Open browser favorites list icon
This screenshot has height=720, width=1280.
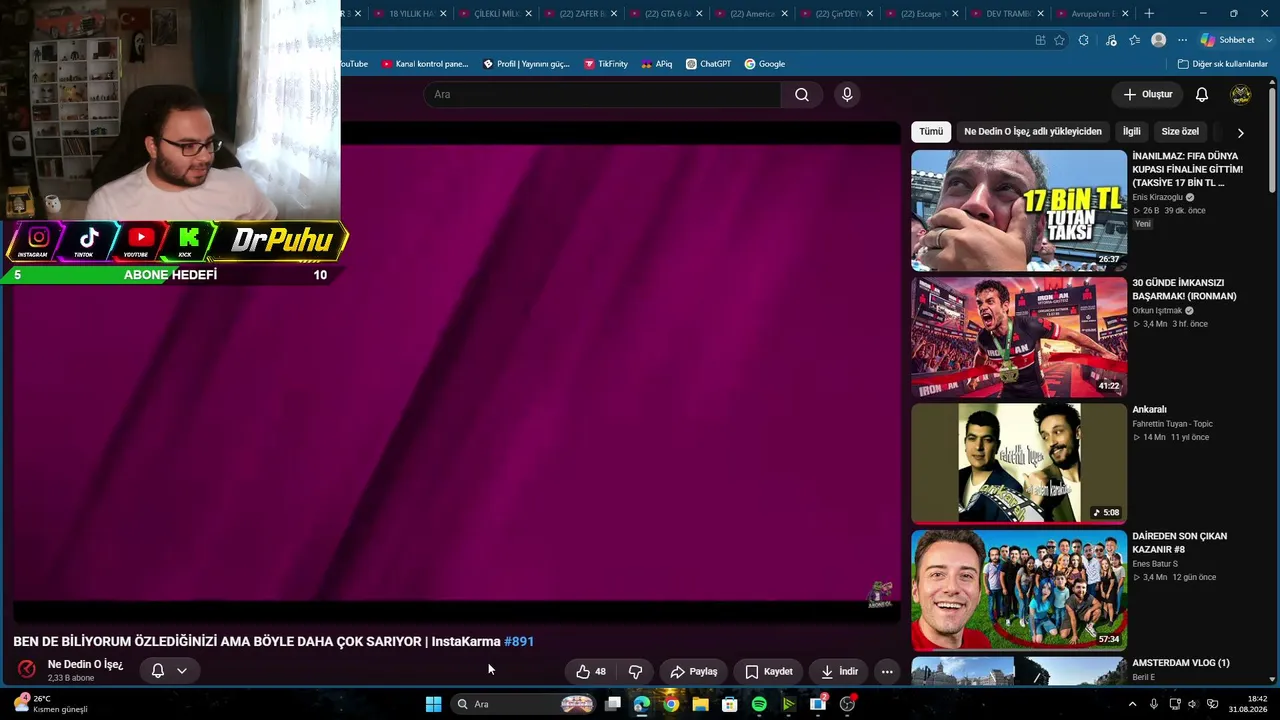[x=1134, y=40]
